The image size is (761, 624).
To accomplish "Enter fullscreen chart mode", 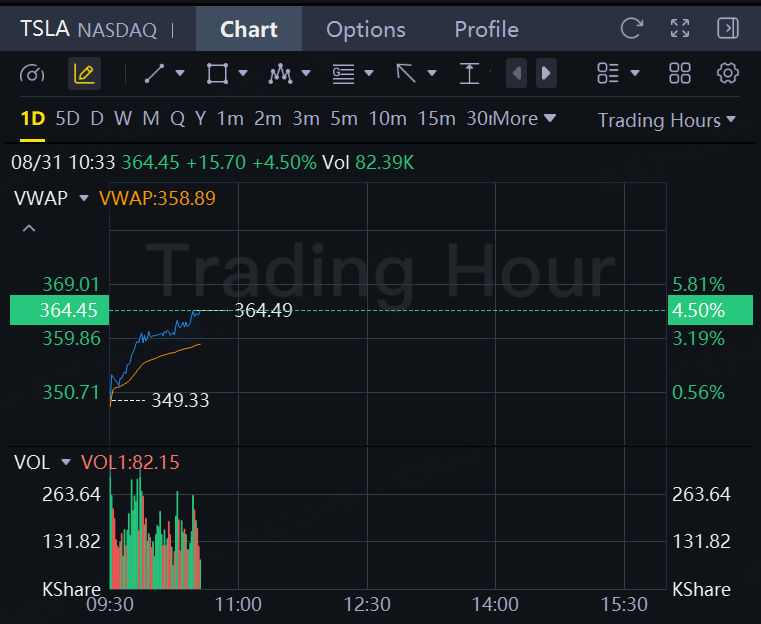I will pos(680,29).
